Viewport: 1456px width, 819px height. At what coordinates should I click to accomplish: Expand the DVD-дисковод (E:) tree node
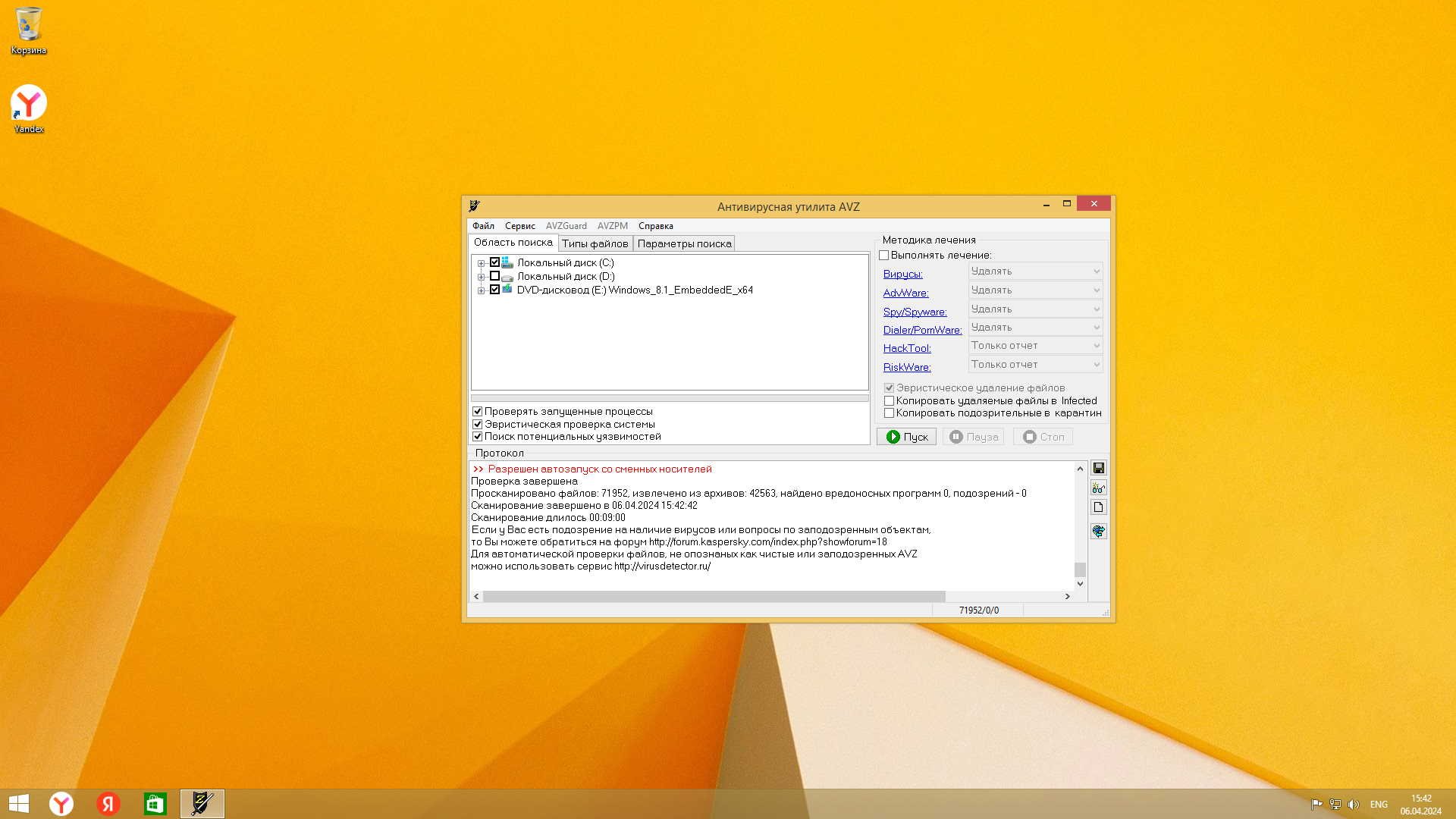pyautogui.click(x=481, y=290)
